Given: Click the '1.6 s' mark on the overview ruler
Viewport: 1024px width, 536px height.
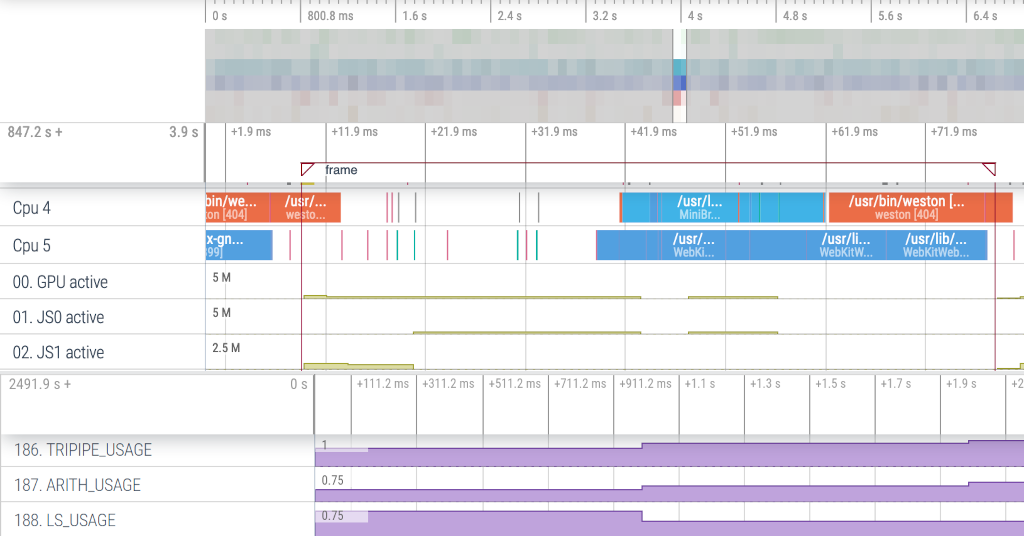Looking at the screenshot, I should [415, 16].
